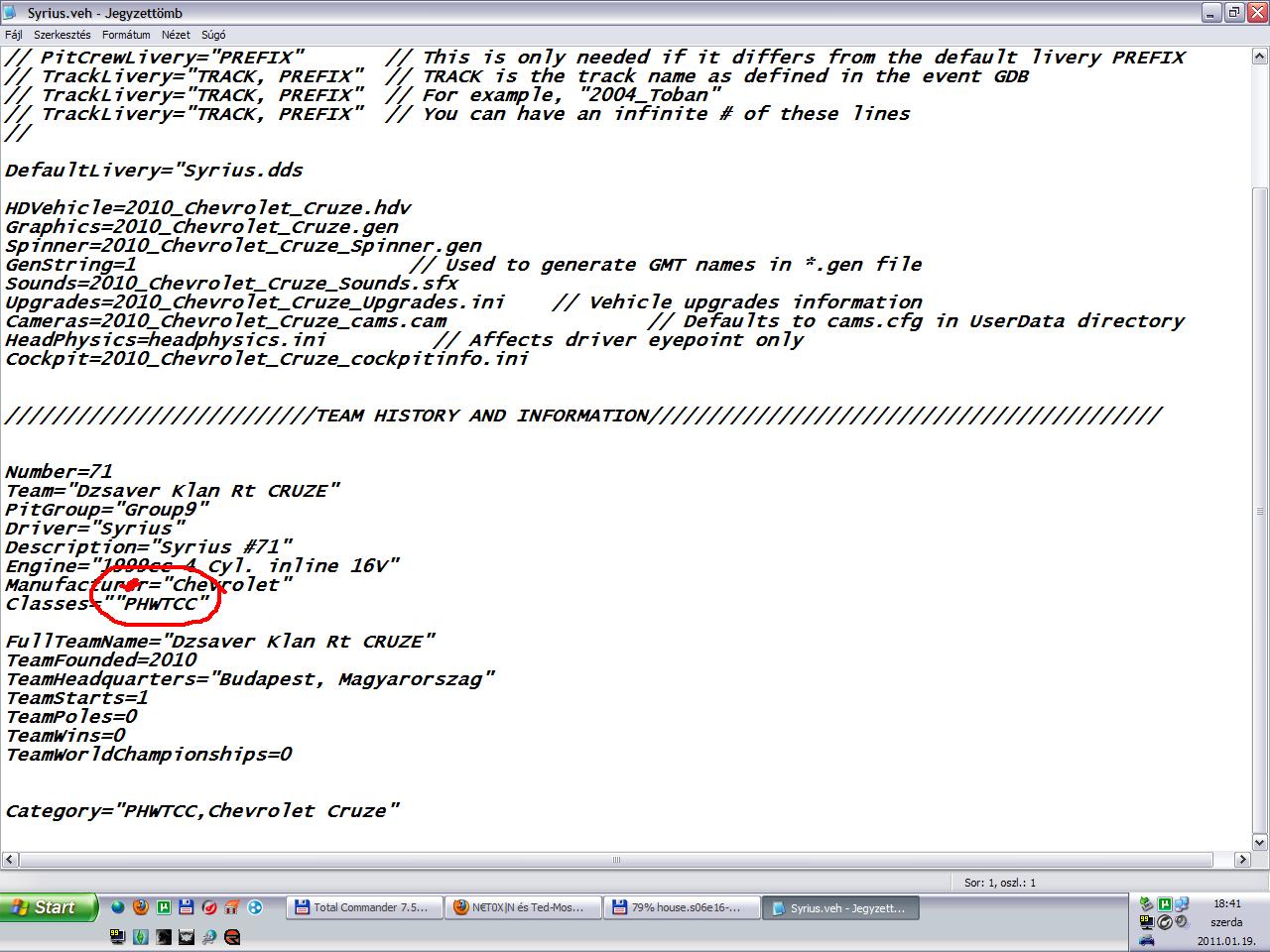Launch Firefox from quick launch
The width and height of the screenshot is (1270, 952).
pyautogui.click(x=141, y=907)
